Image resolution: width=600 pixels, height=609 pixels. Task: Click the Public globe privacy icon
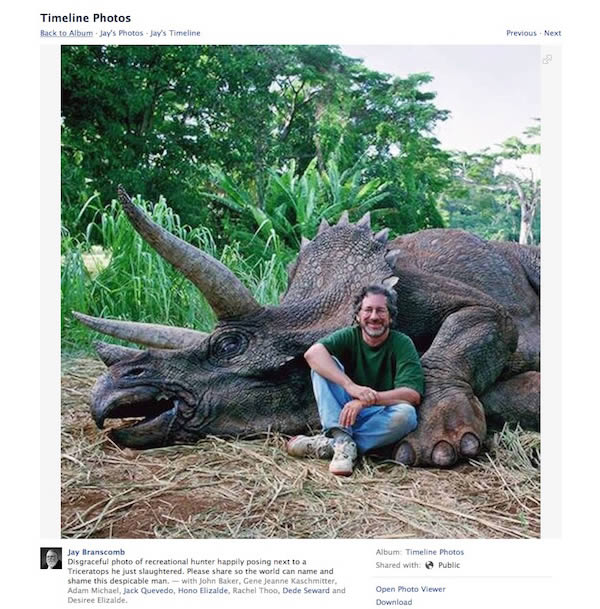pyautogui.click(x=429, y=565)
